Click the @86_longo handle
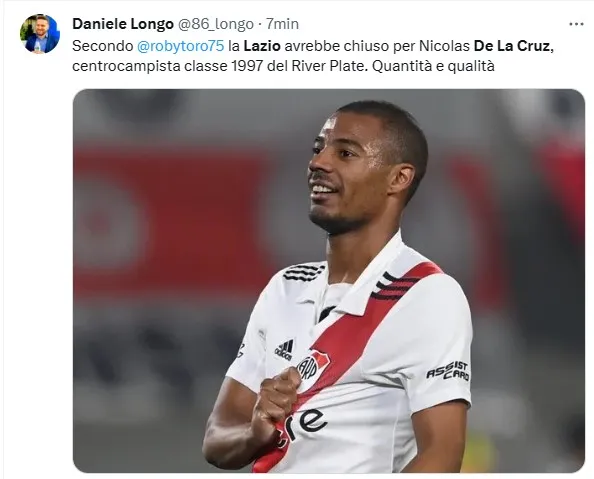The width and height of the screenshot is (594, 479). 216,24
